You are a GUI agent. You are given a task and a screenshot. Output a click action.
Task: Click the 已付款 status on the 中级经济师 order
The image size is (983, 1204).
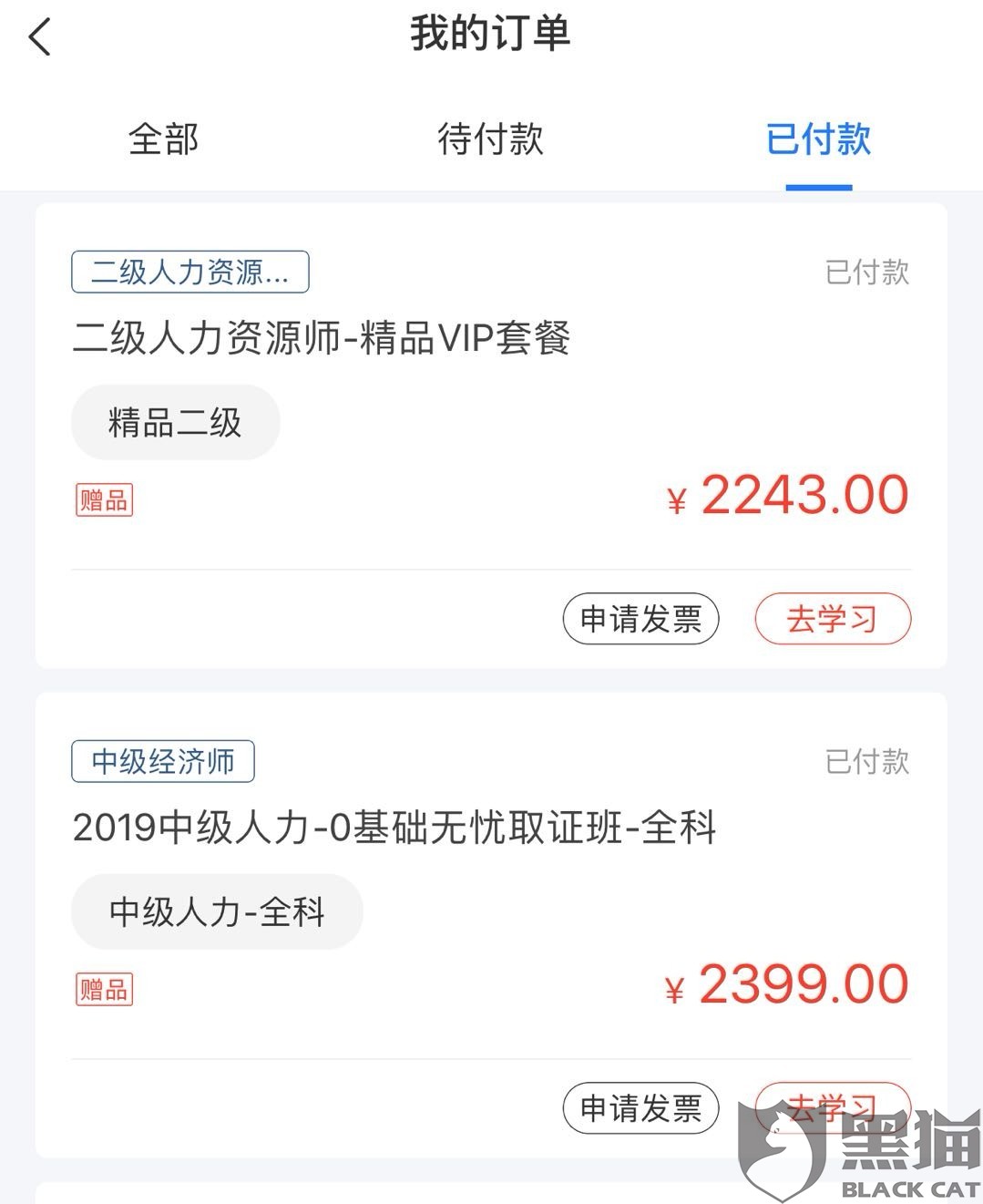tap(866, 761)
